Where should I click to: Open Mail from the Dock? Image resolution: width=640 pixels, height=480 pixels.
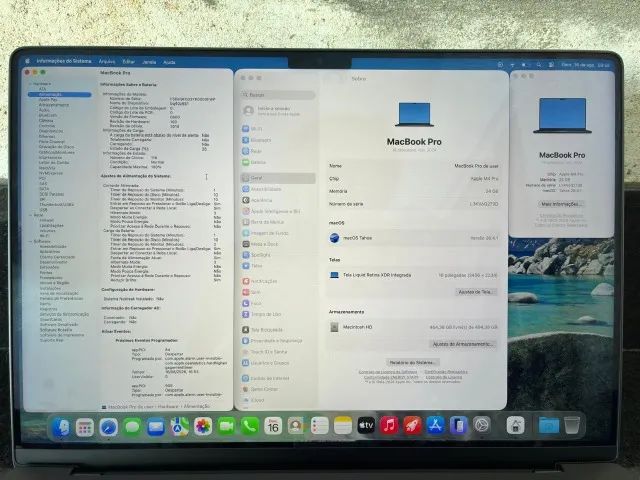click(156, 427)
